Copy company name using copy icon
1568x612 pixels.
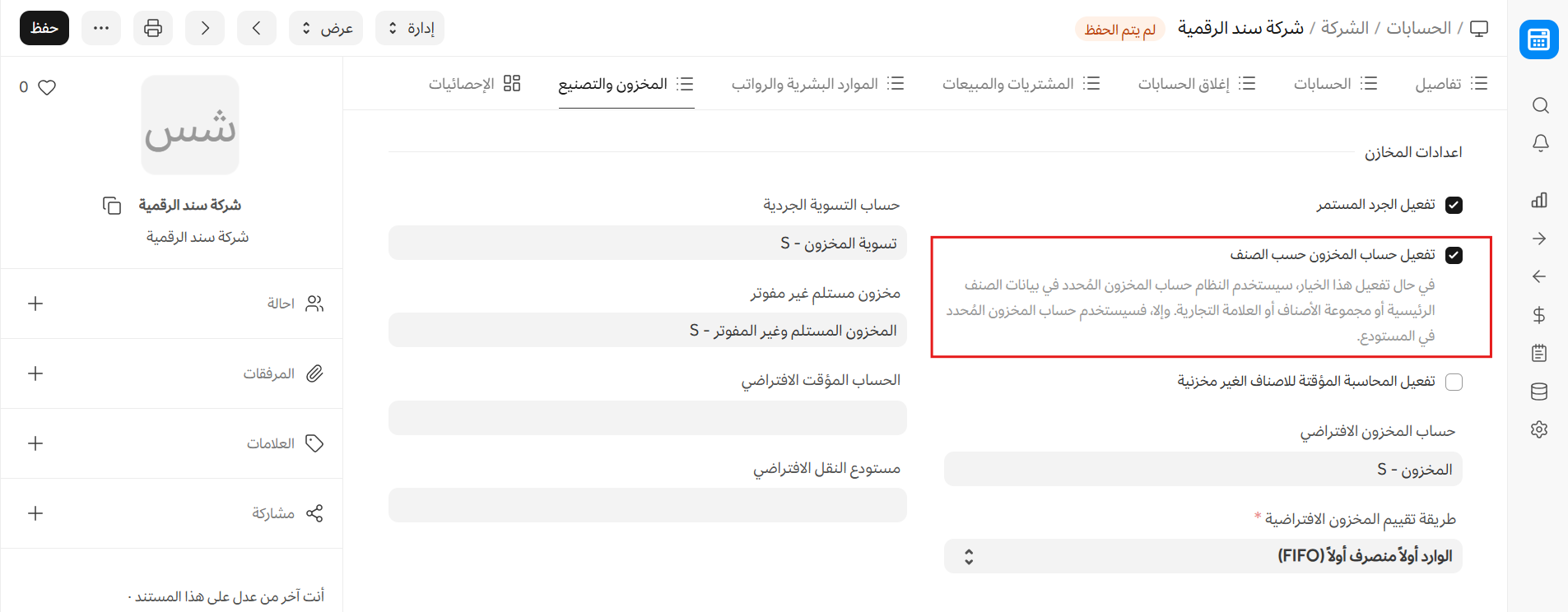[x=112, y=205]
